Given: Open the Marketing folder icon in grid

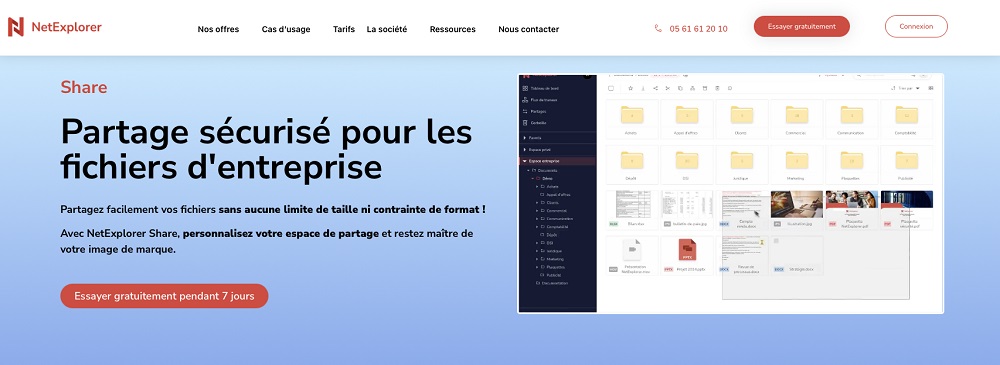Looking at the screenshot, I should (x=797, y=160).
